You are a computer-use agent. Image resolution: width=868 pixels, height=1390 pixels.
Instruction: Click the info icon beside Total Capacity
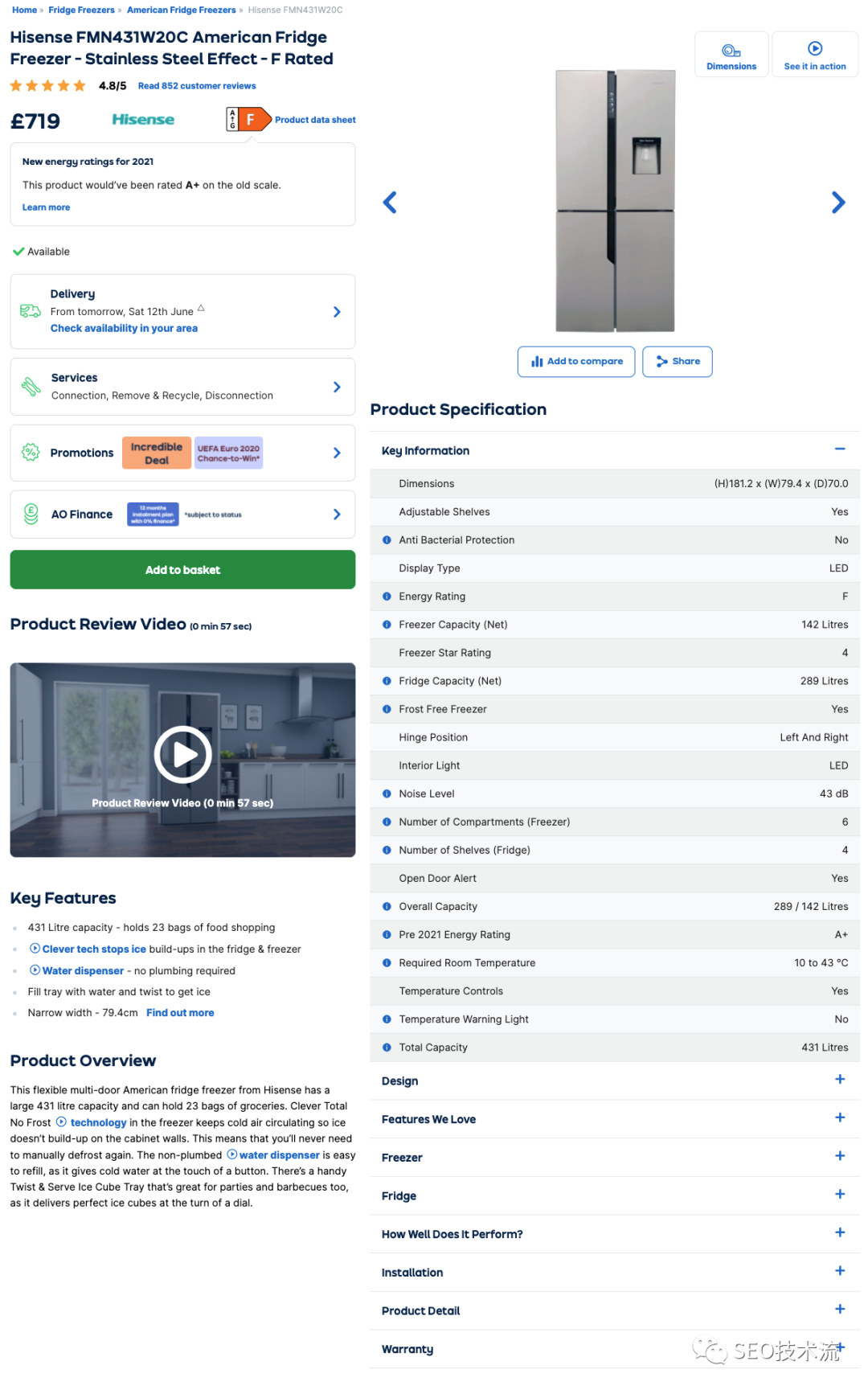(387, 1048)
